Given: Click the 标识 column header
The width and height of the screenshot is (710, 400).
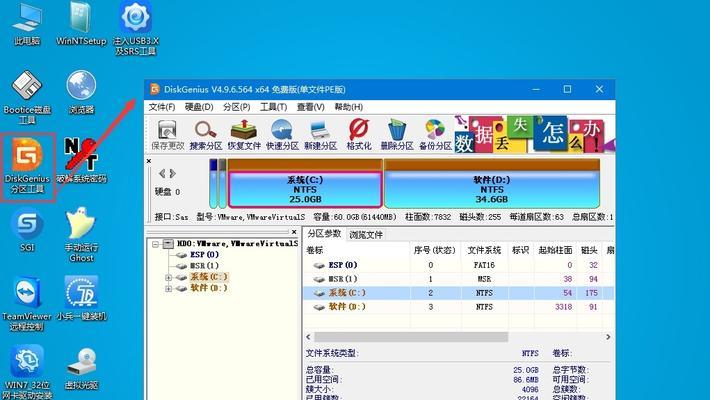Looking at the screenshot, I should click(520, 250).
